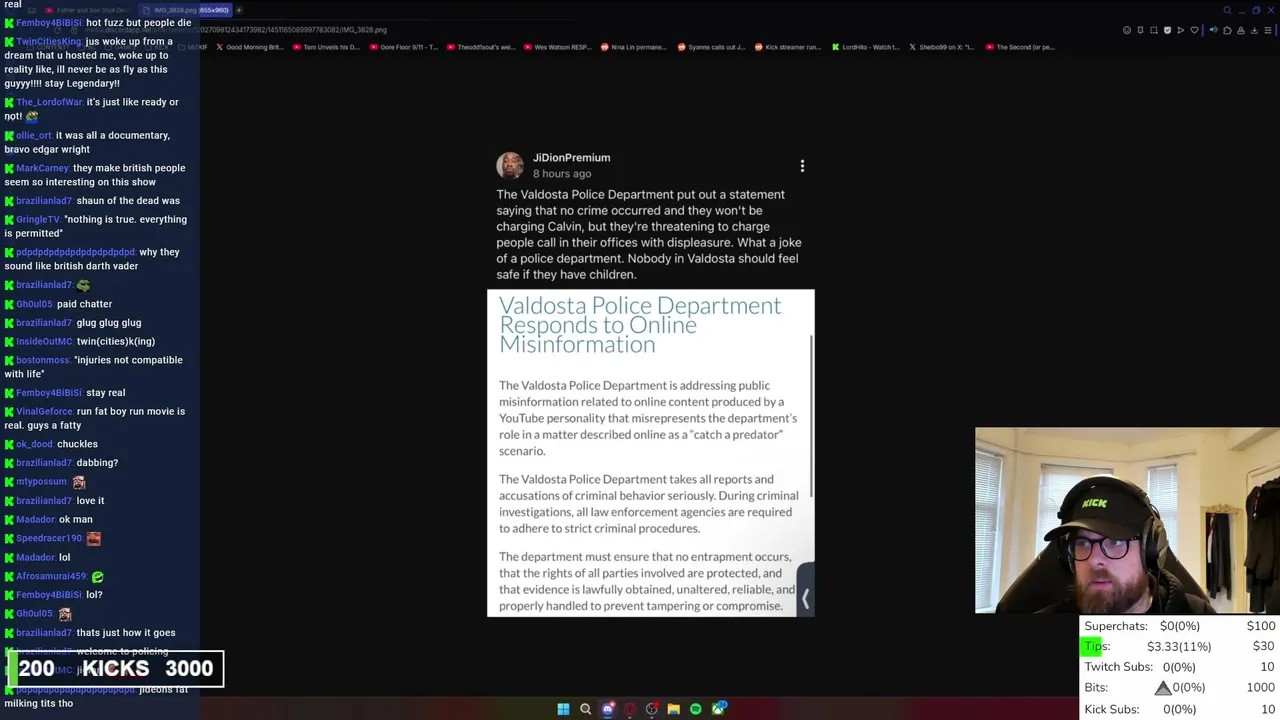Click chat username MarkCarney
1280x720 pixels.
42,168
